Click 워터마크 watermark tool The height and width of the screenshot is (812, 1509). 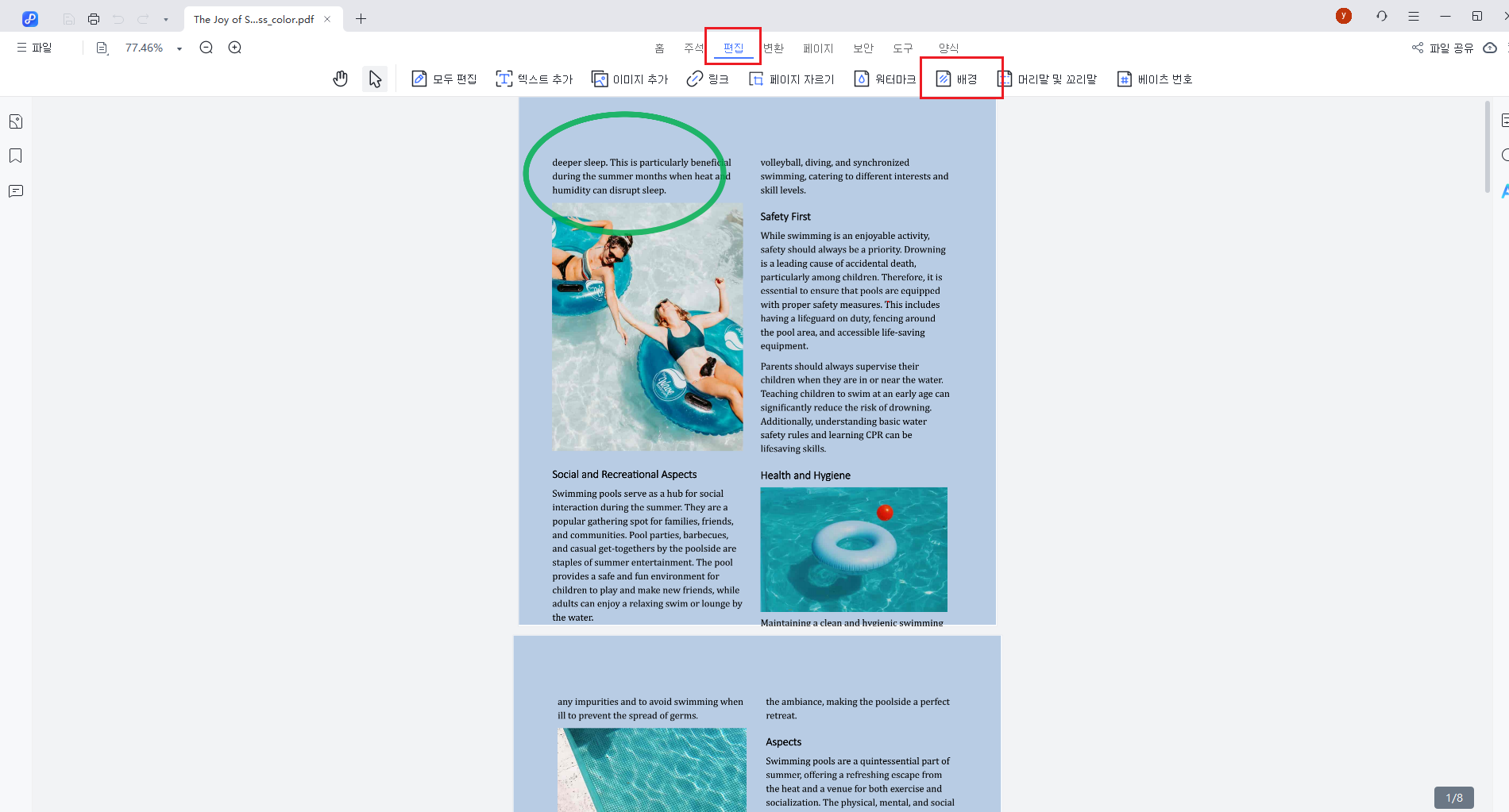[x=885, y=79]
